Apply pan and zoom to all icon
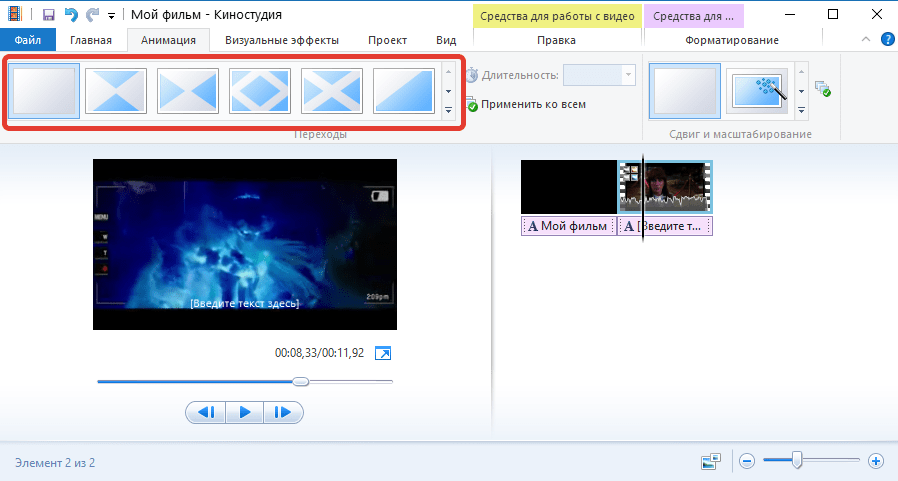Screen dimensions: 898x481 pyautogui.click(x=823, y=89)
